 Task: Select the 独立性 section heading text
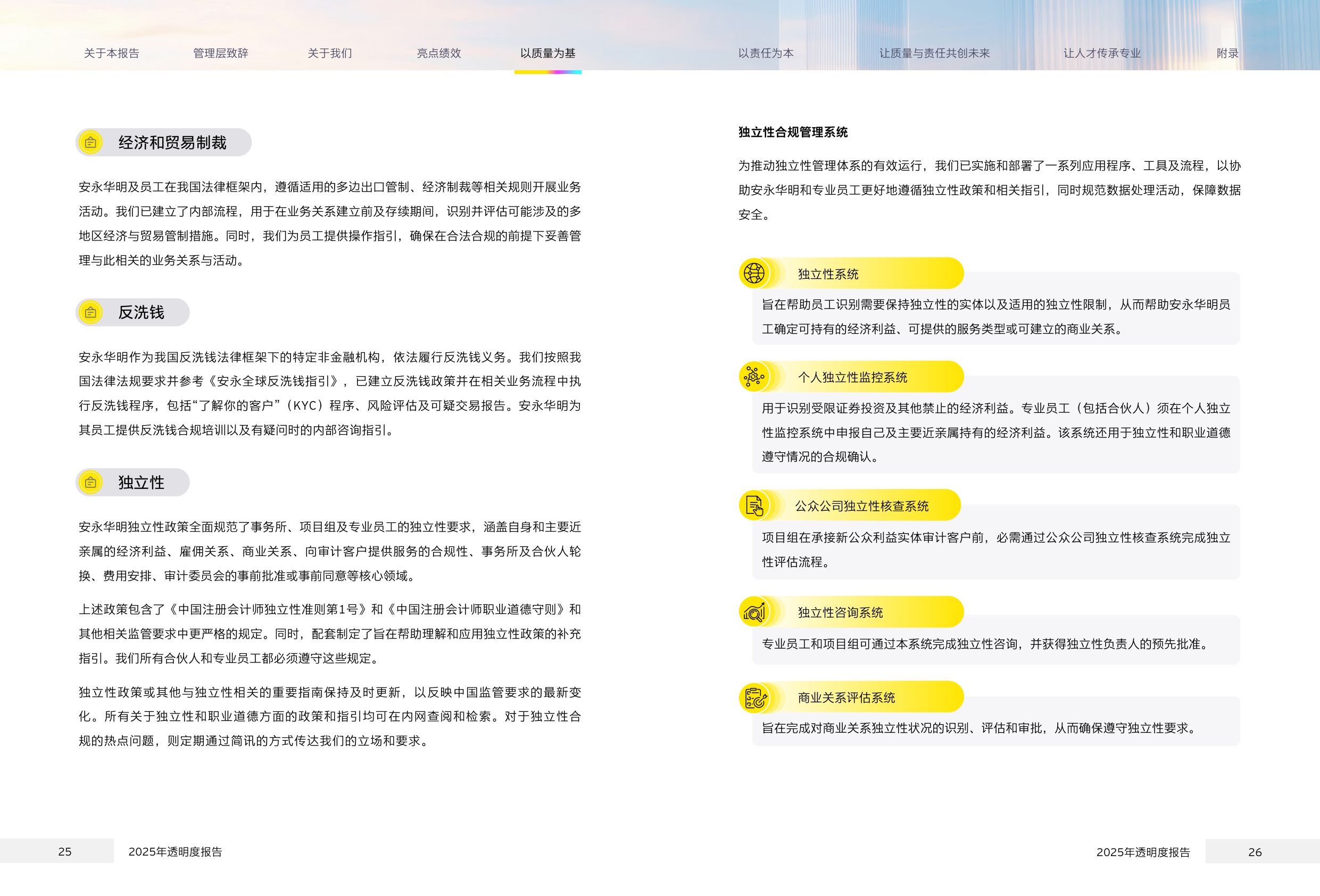coord(141,483)
